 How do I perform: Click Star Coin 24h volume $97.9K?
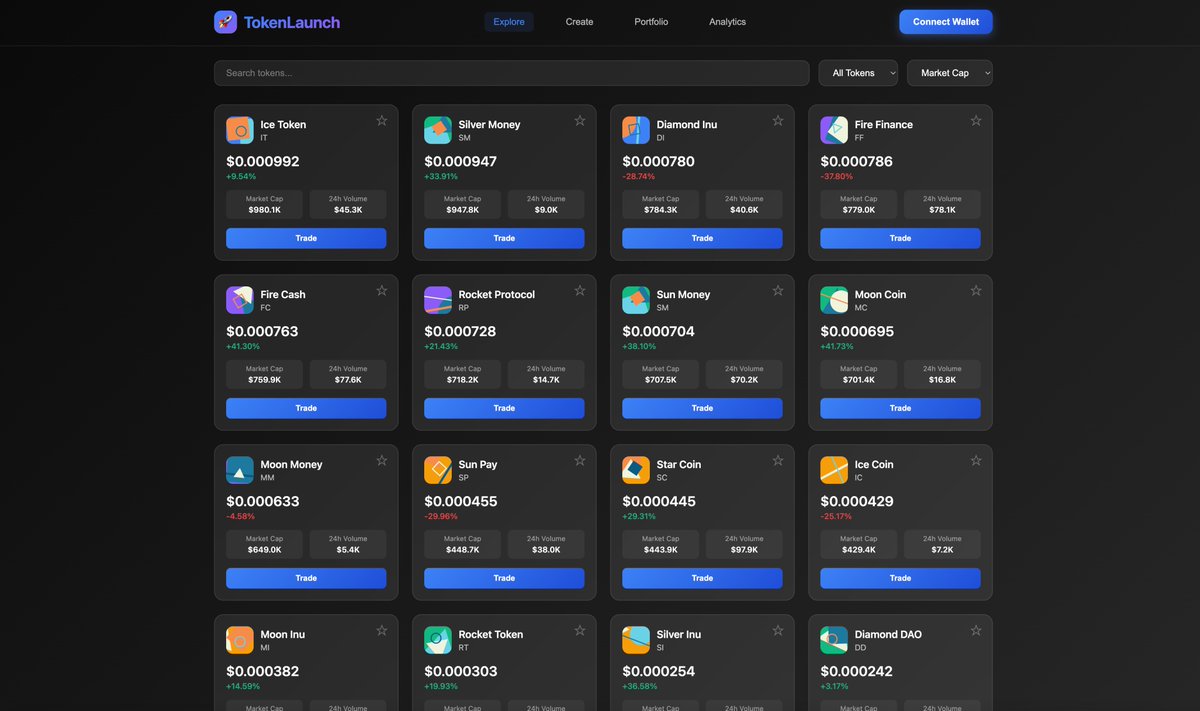point(744,550)
